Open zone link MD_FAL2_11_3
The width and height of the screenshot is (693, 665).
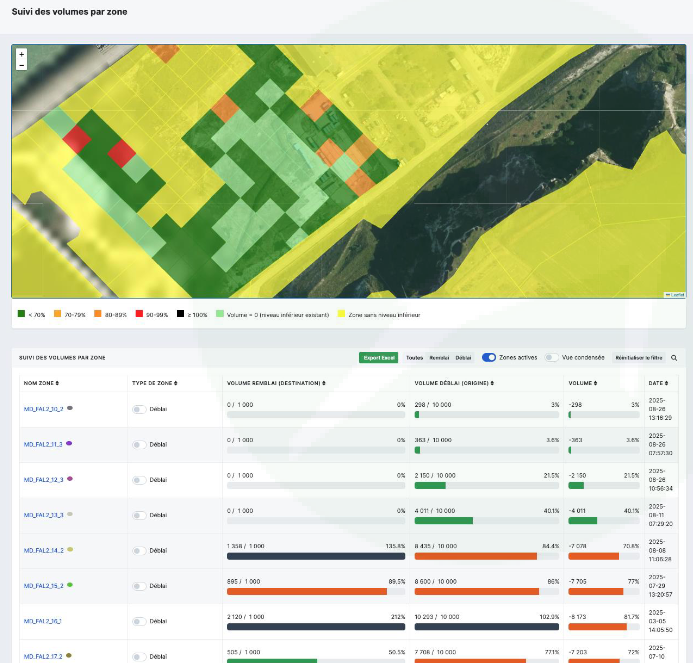43,445
